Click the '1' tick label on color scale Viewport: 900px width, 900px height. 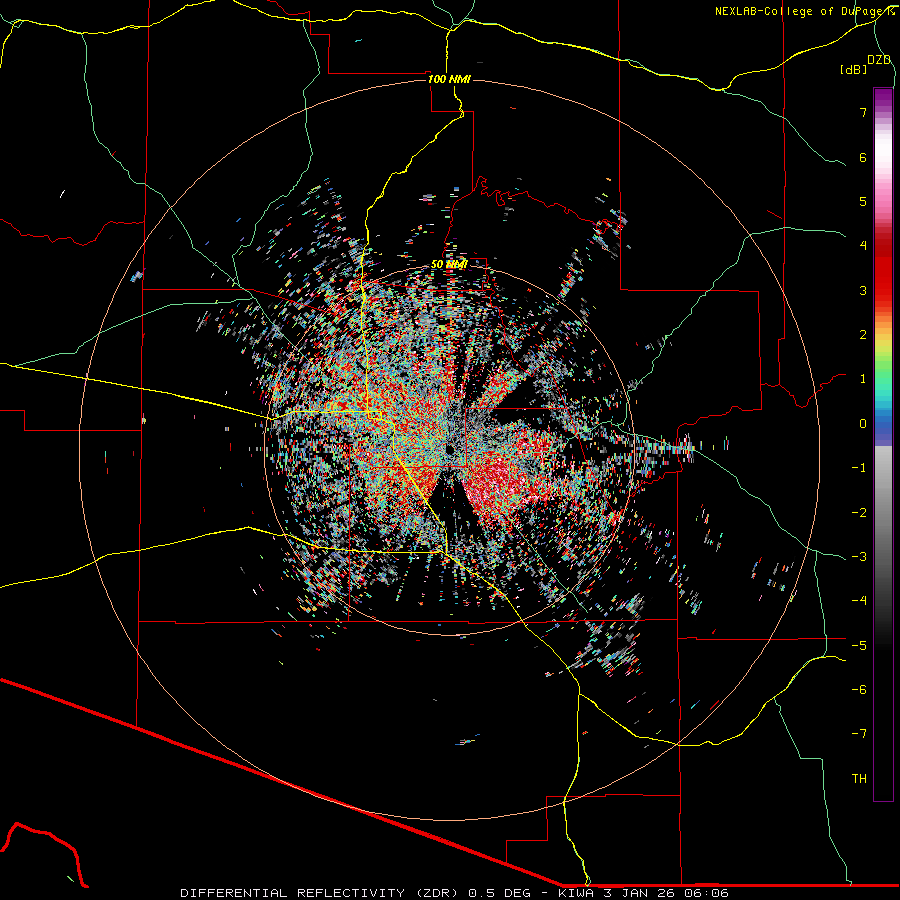click(863, 379)
